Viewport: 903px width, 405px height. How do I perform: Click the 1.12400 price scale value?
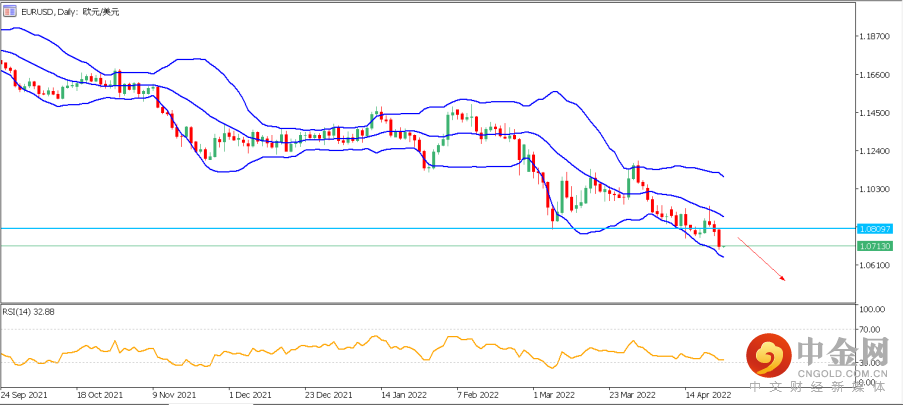coord(875,150)
